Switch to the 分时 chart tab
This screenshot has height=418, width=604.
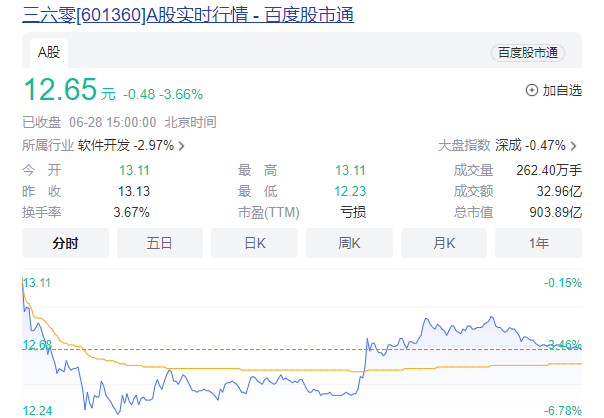click(x=66, y=243)
